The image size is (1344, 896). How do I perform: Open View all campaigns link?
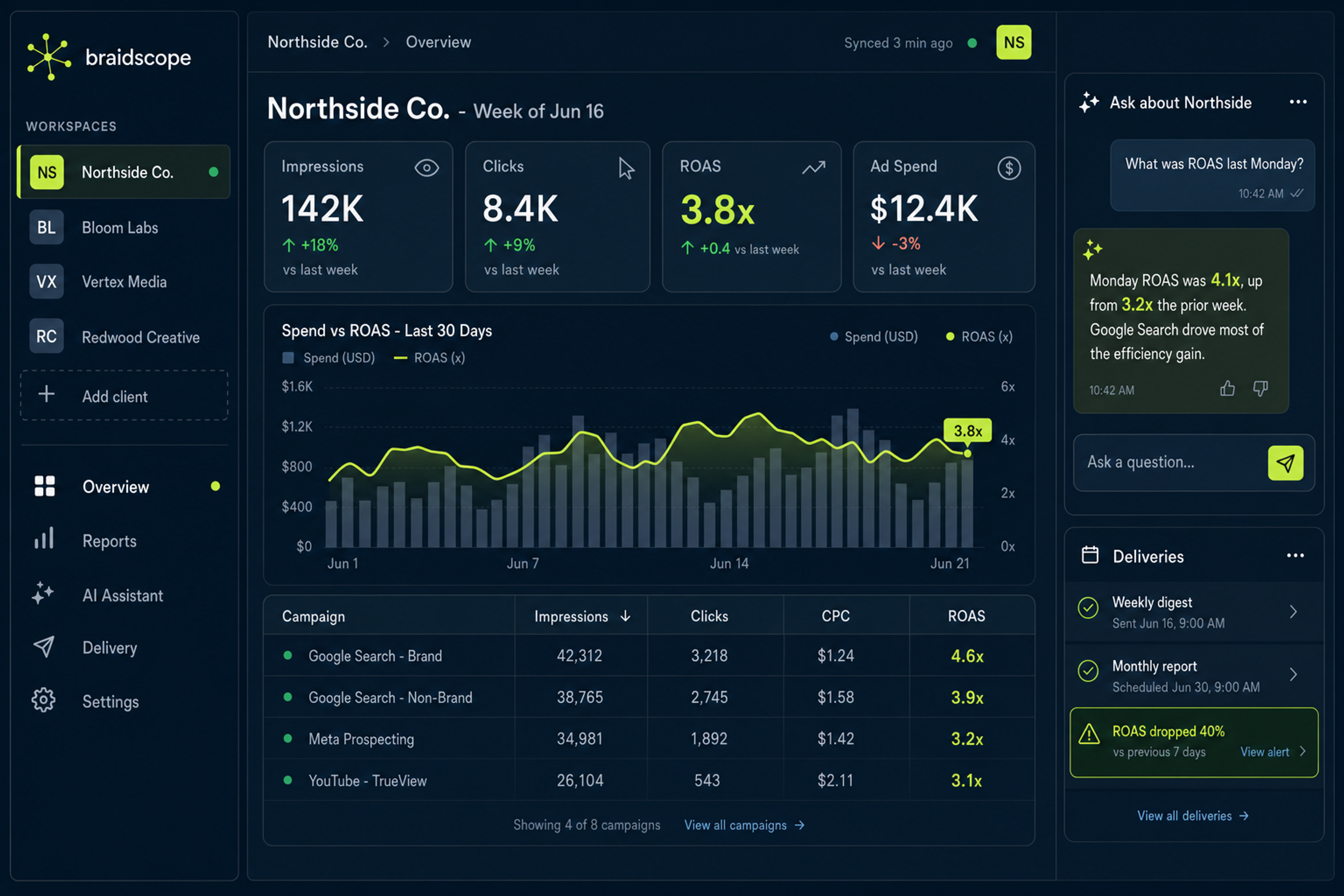pos(745,825)
